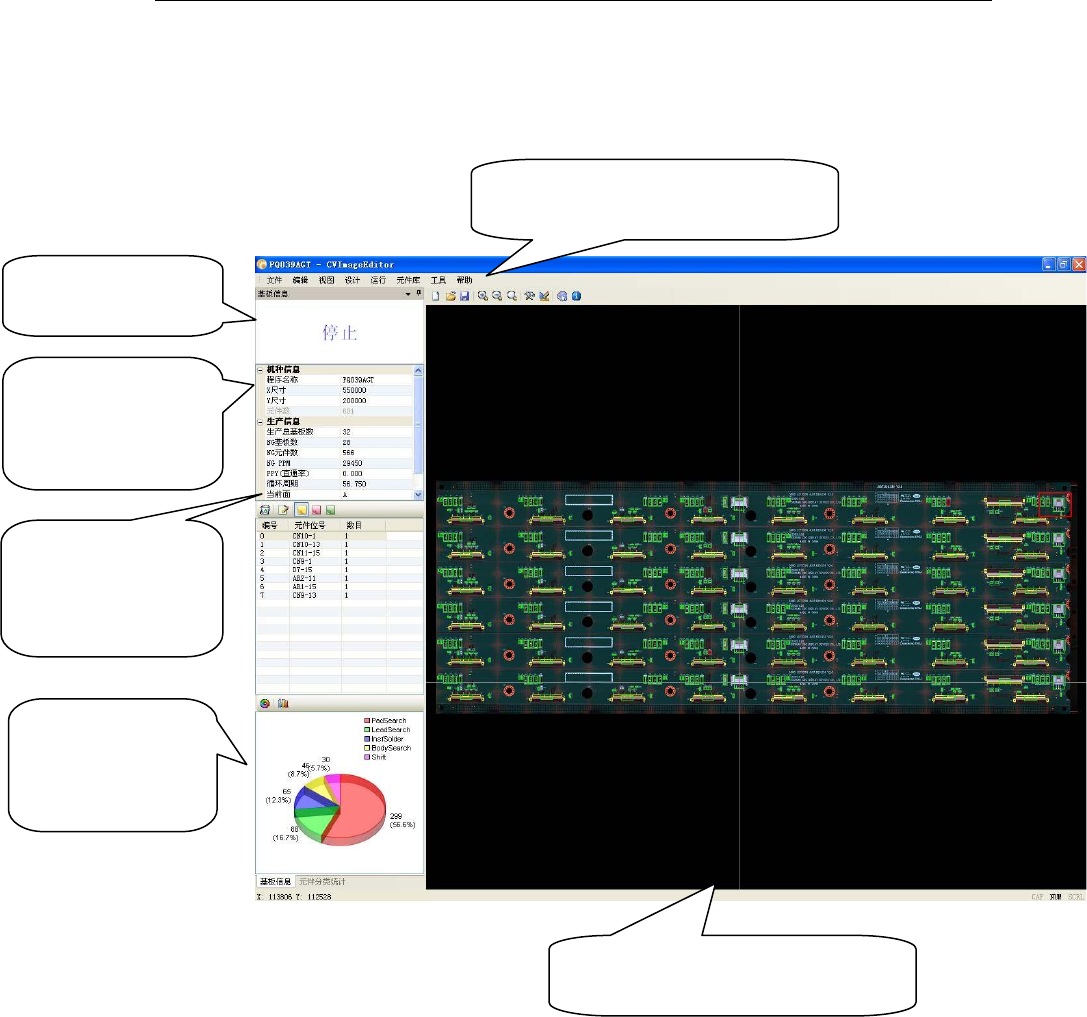1087x1017 pixels.
Task: Click the NG PPM value 29450
Action: pyautogui.click(x=352, y=463)
